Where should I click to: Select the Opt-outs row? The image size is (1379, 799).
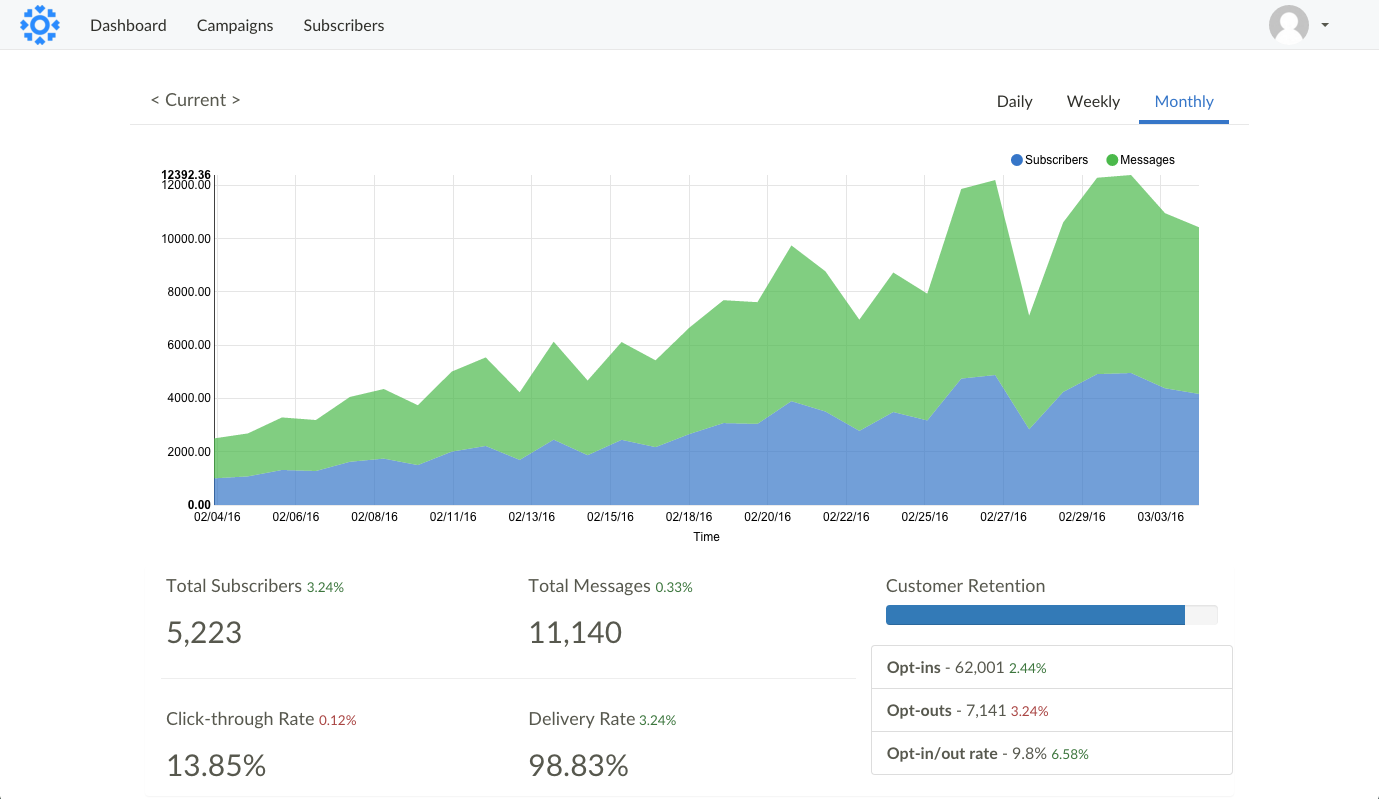[1052, 710]
